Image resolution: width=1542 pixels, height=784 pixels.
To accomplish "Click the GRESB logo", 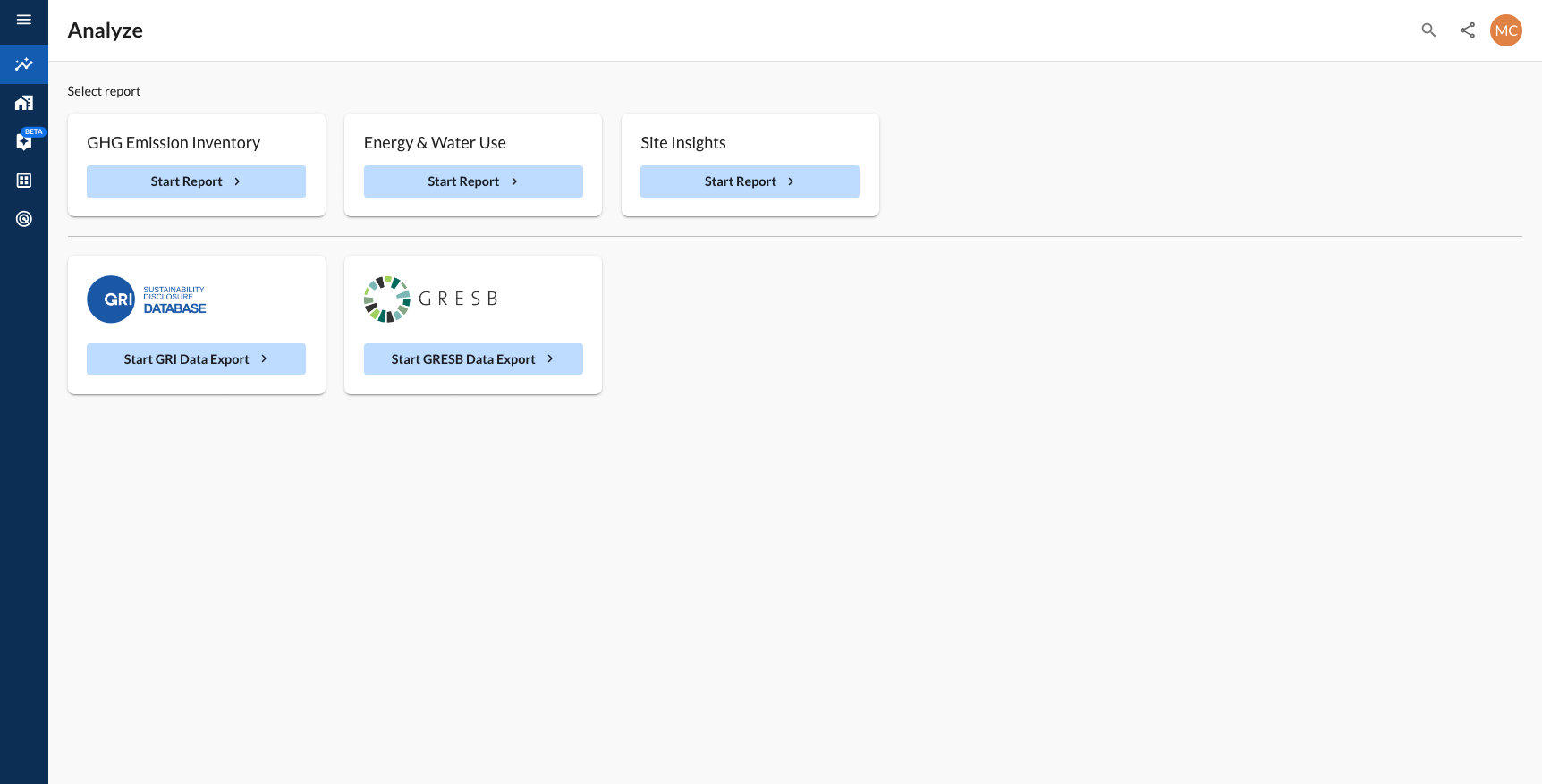I will [x=431, y=299].
